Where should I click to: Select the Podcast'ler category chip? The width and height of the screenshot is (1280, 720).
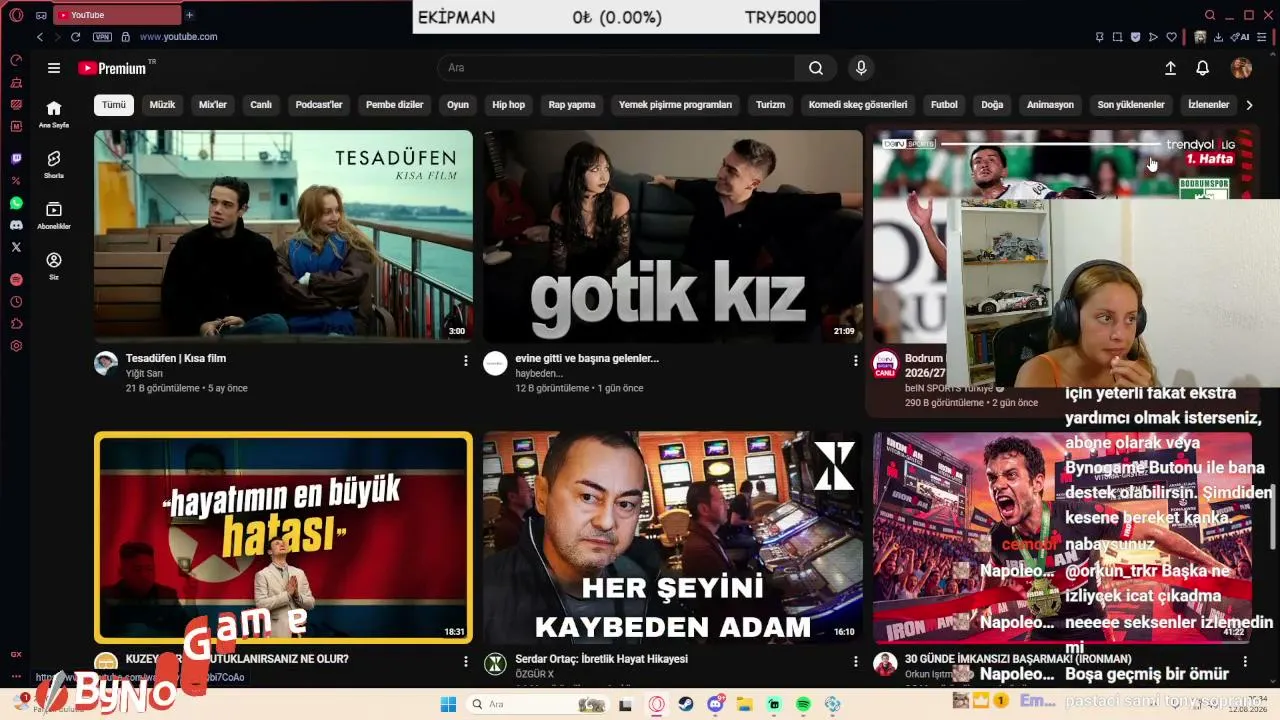click(319, 105)
